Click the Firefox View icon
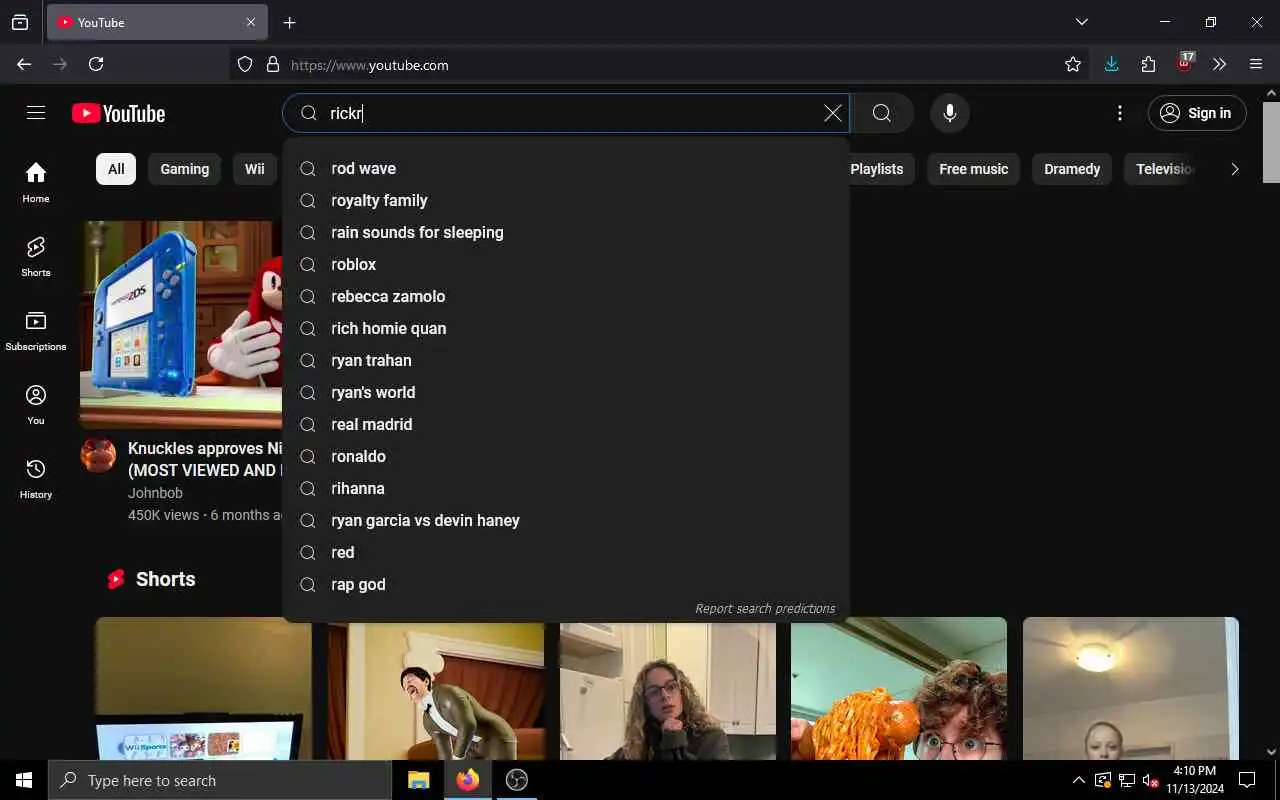This screenshot has height=800, width=1280. pyautogui.click(x=20, y=22)
